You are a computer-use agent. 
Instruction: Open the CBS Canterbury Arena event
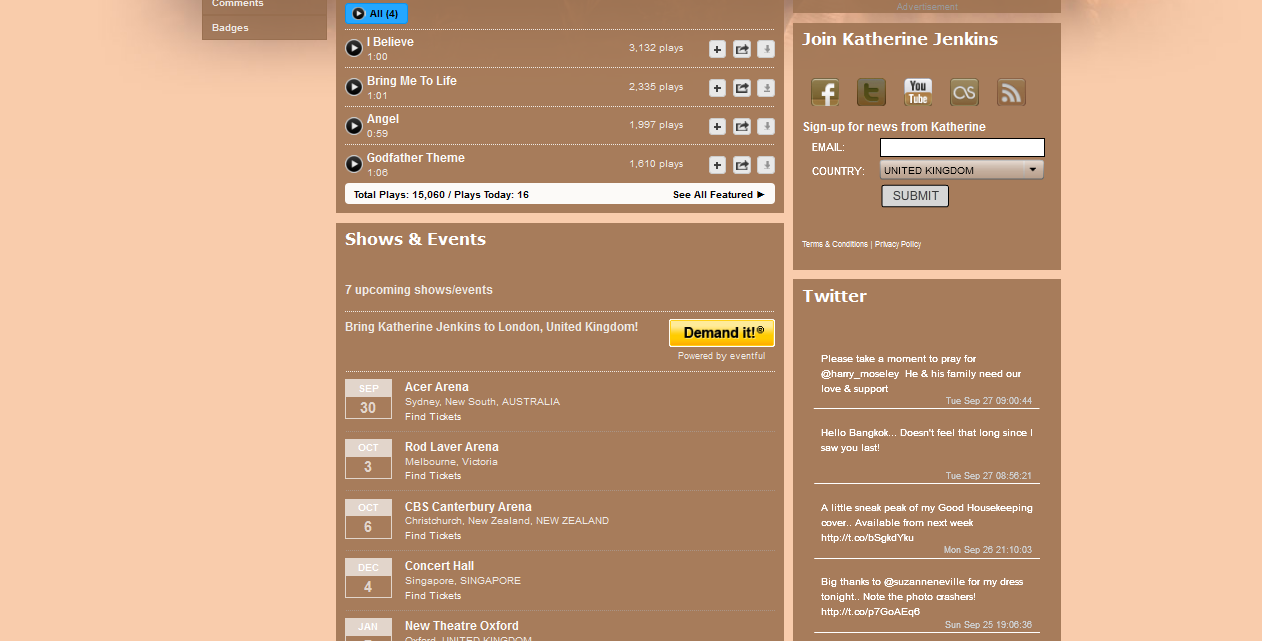(468, 507)
